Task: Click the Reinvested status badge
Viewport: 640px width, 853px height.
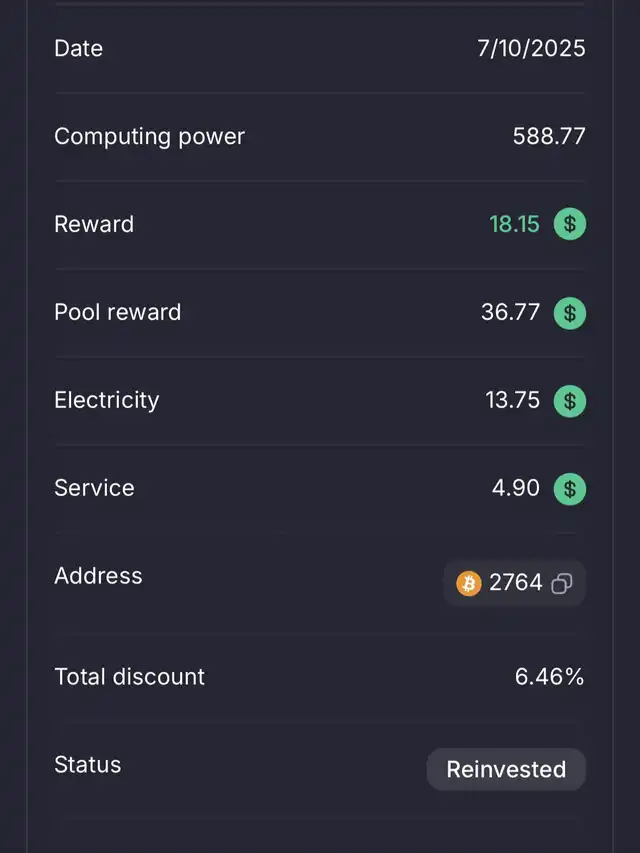Action: (506, 769)
